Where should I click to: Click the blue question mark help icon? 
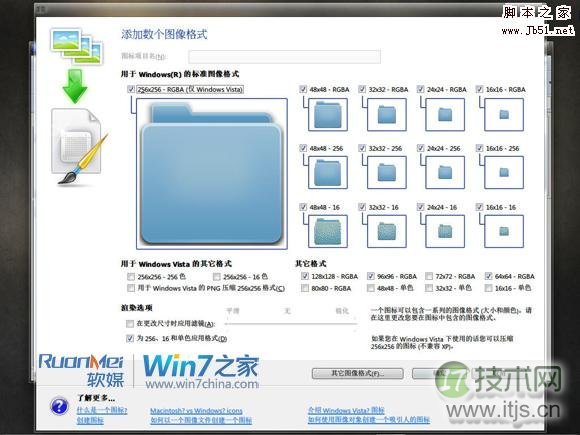click(59, 406)
